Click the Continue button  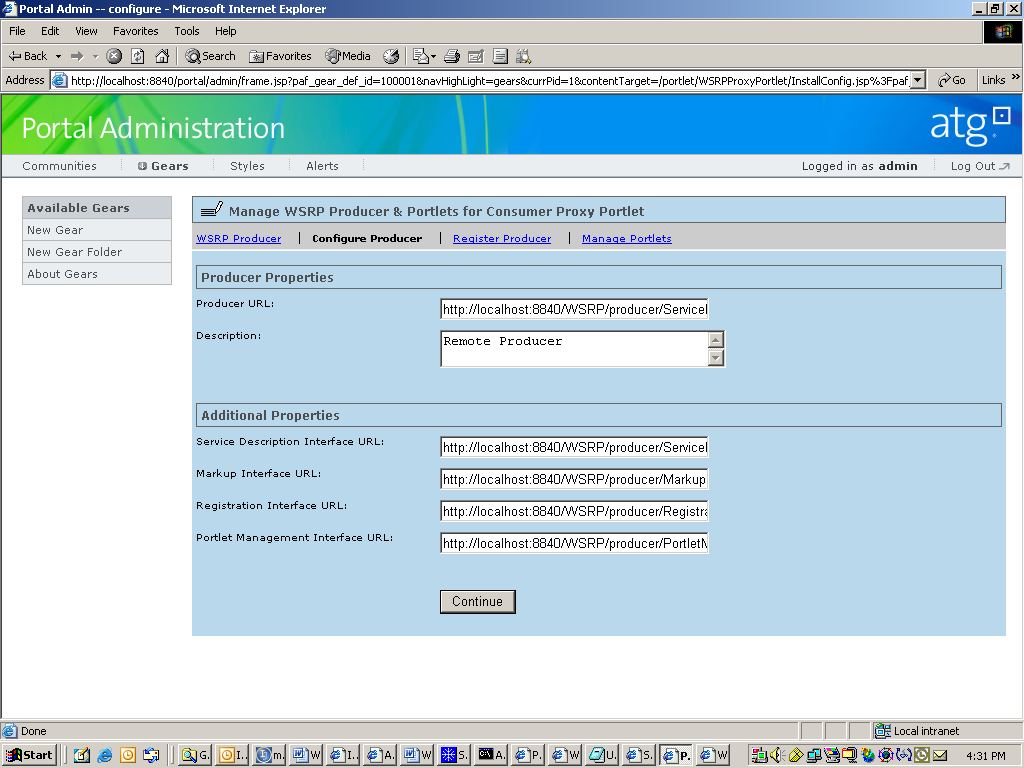point(477,601)
